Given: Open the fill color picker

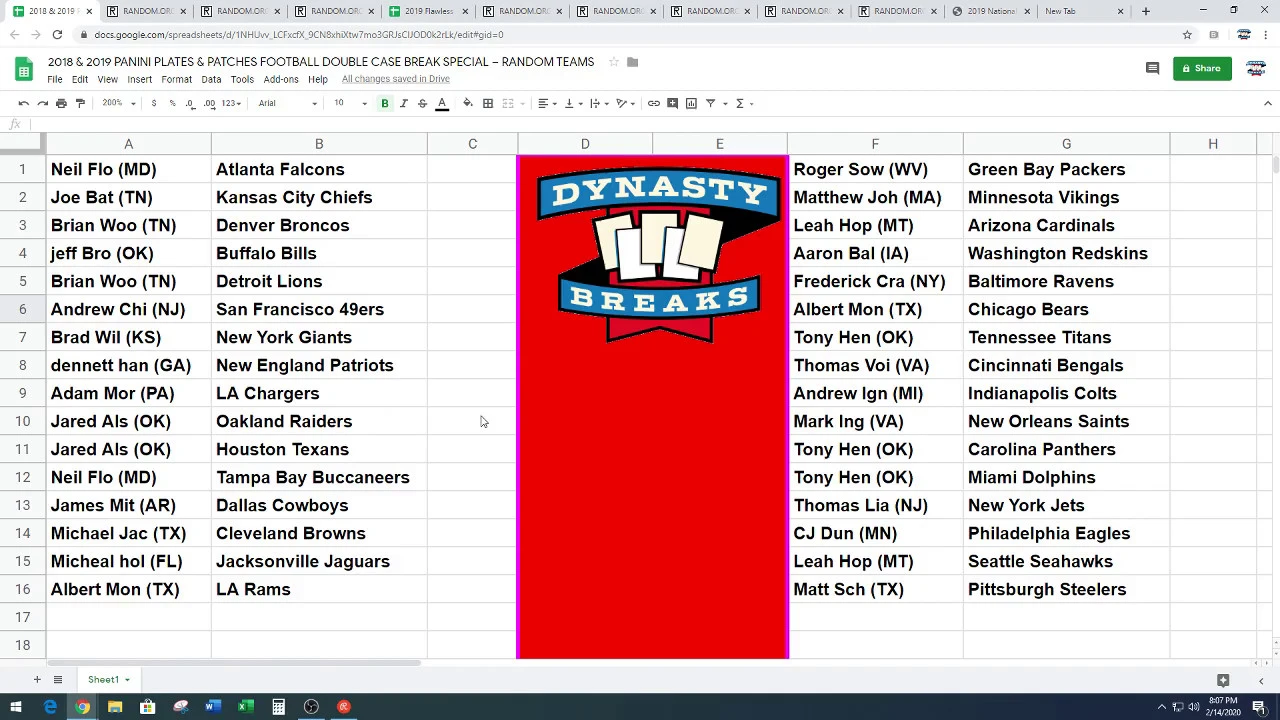Looking at the screenshot, I should point(467,103).
